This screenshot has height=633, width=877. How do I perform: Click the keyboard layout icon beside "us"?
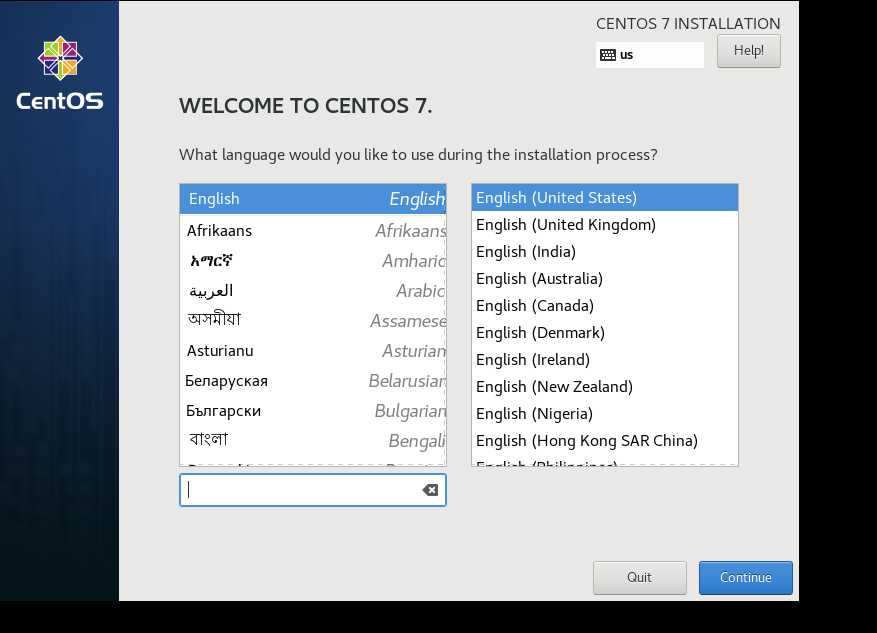[607, 55]
